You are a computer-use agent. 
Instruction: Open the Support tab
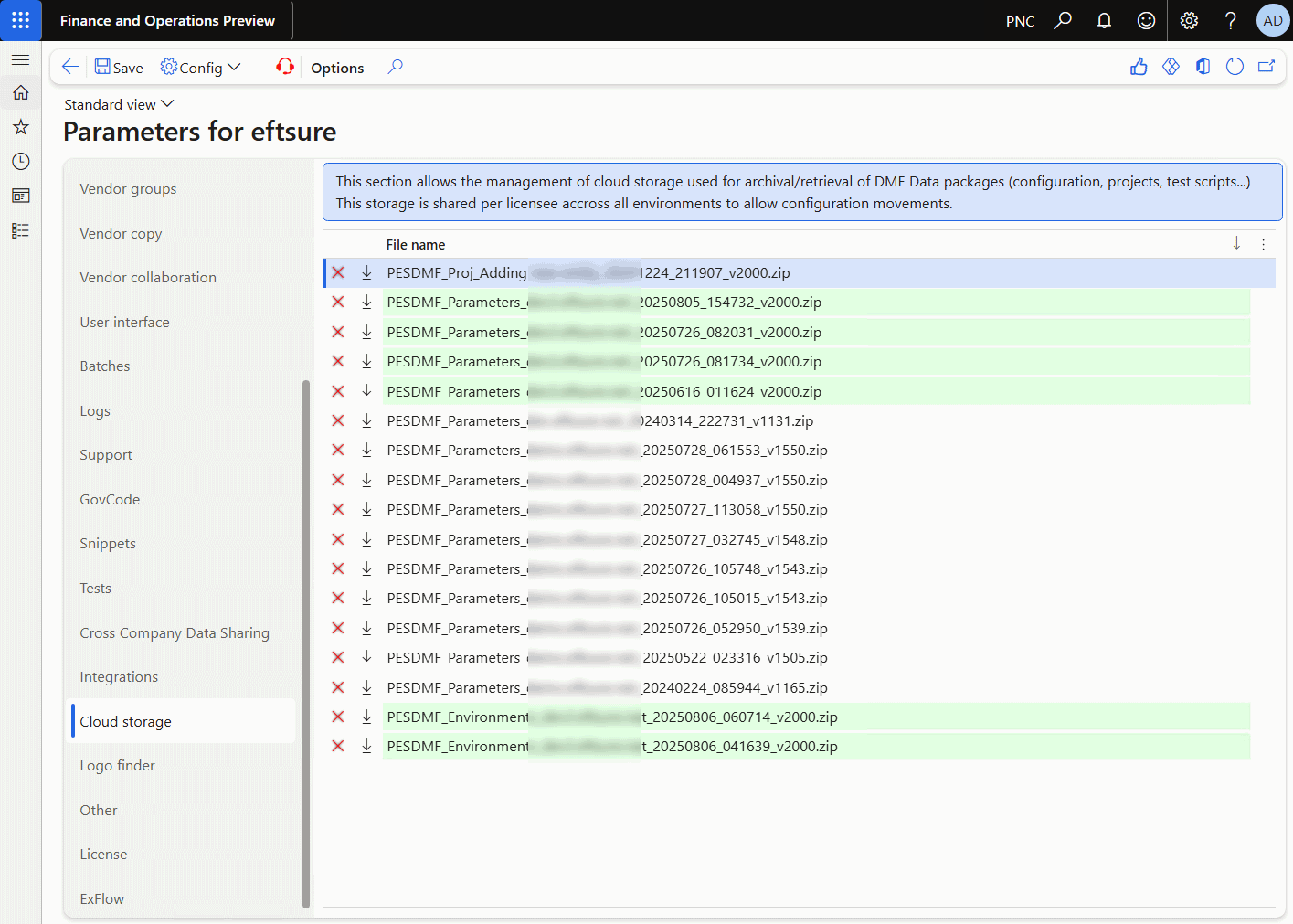(x=106, y=455)
